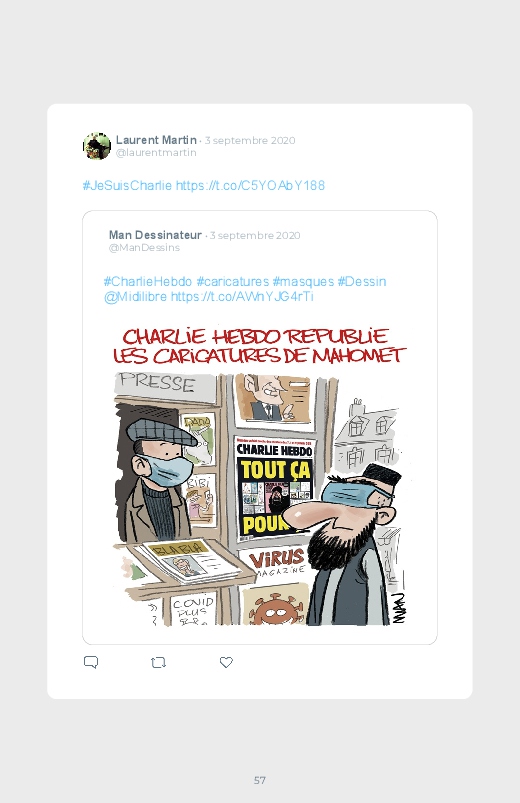This screenshot has width=520, height=803.
Task: Click page number 57 at bottom
Action: [260, 780]
